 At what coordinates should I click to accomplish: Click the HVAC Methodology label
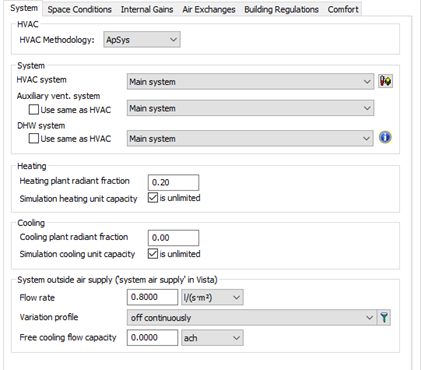point(57,40)
